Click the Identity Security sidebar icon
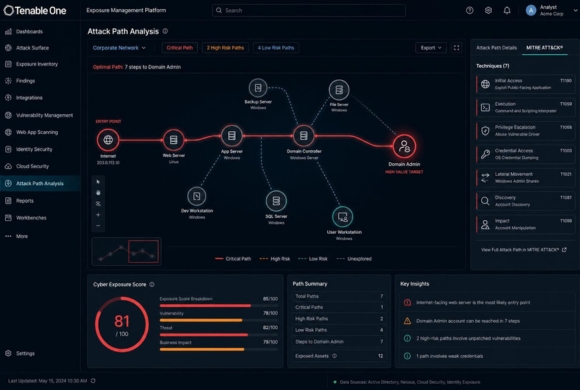 click(x=8, y=149)
